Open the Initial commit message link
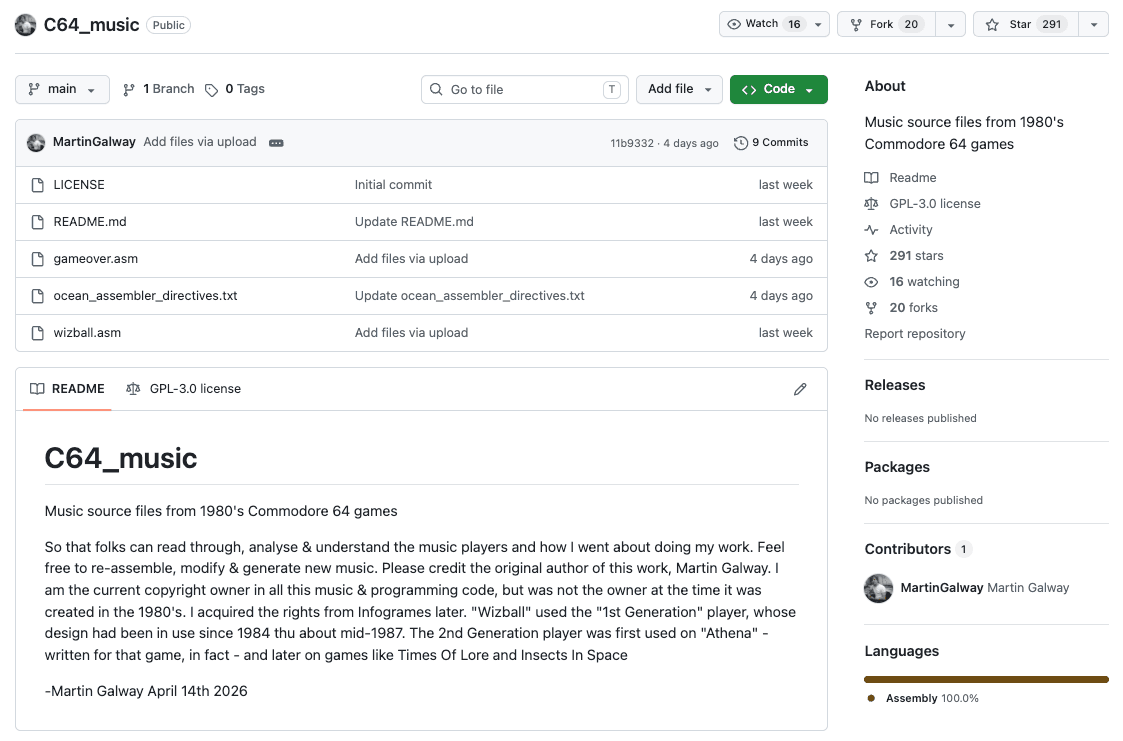1123x741 pixels. [393, 185]
